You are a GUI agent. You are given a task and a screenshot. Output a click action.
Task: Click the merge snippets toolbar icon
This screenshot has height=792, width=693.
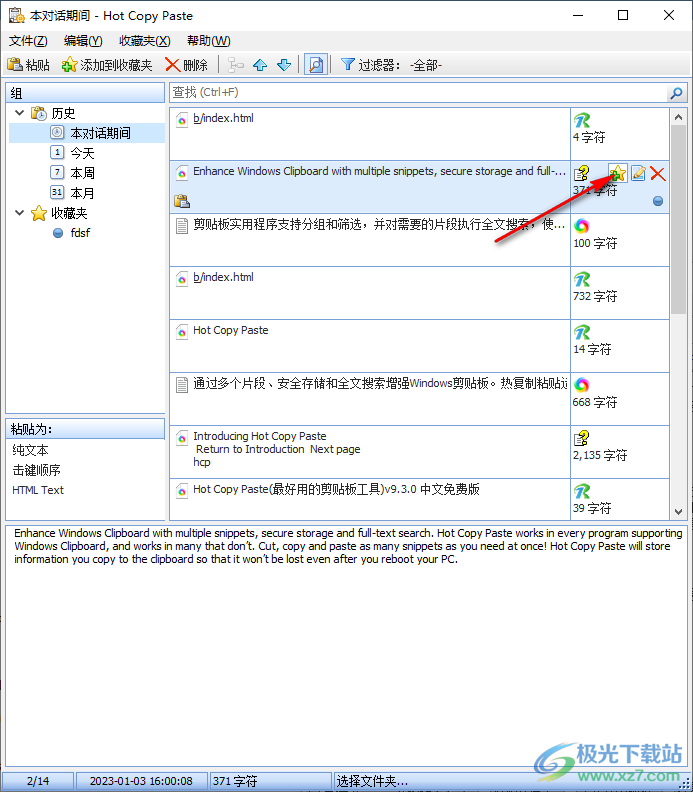point(235,65)
